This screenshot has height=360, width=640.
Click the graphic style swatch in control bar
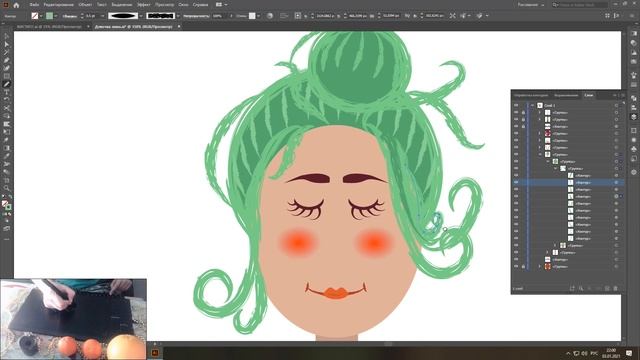[252, 16]
